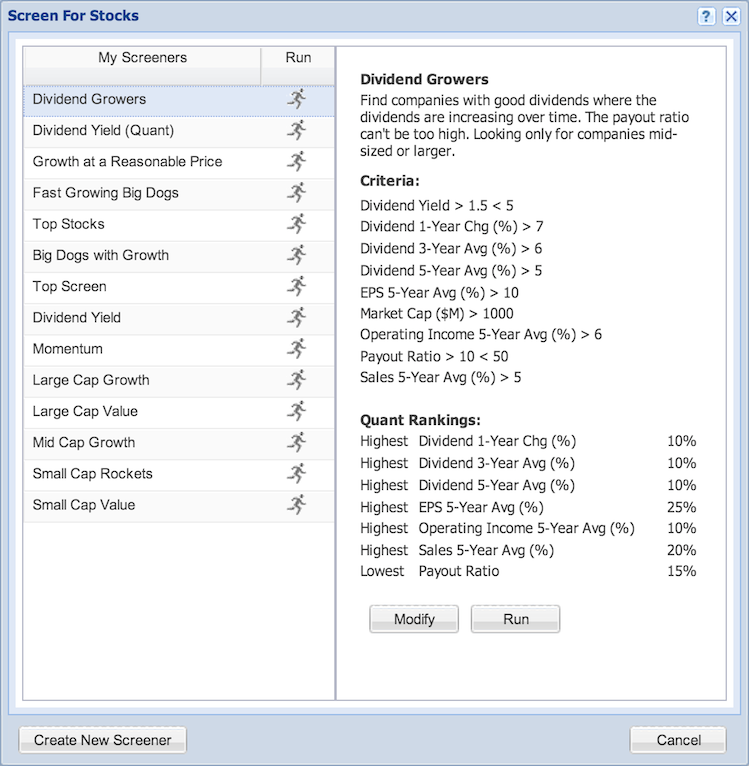
Task: Run the Dividend Growers screener via runner icon
Action: tap(296, 99)
